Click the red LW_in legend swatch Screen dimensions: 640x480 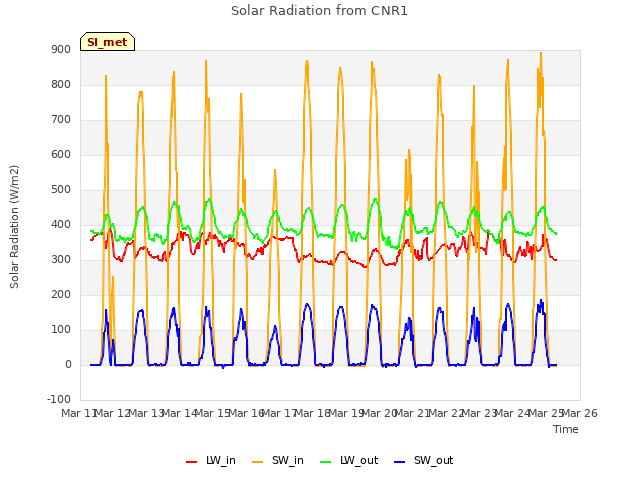tap(191, 462)
